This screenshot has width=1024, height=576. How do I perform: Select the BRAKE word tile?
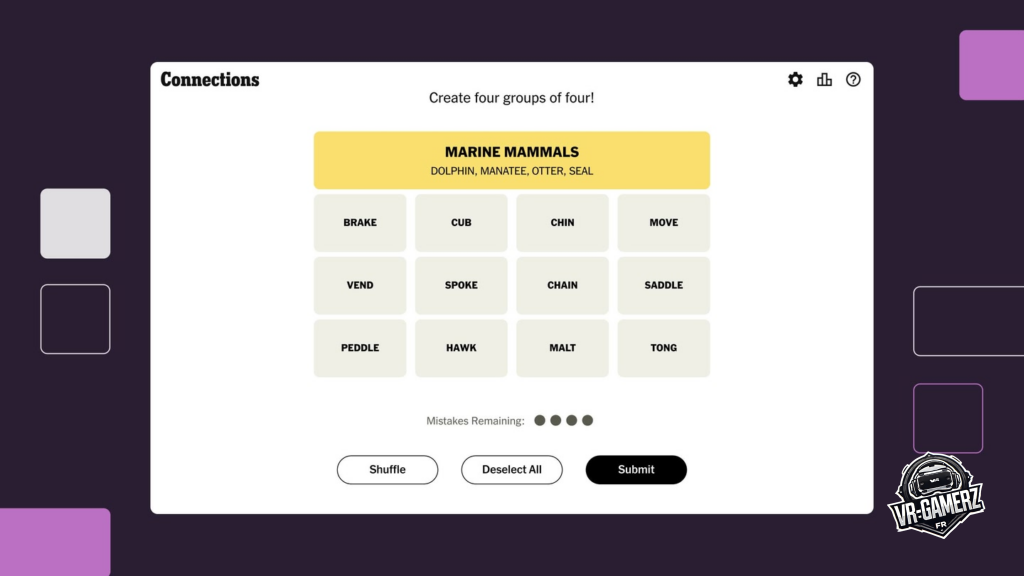[360, 223]
